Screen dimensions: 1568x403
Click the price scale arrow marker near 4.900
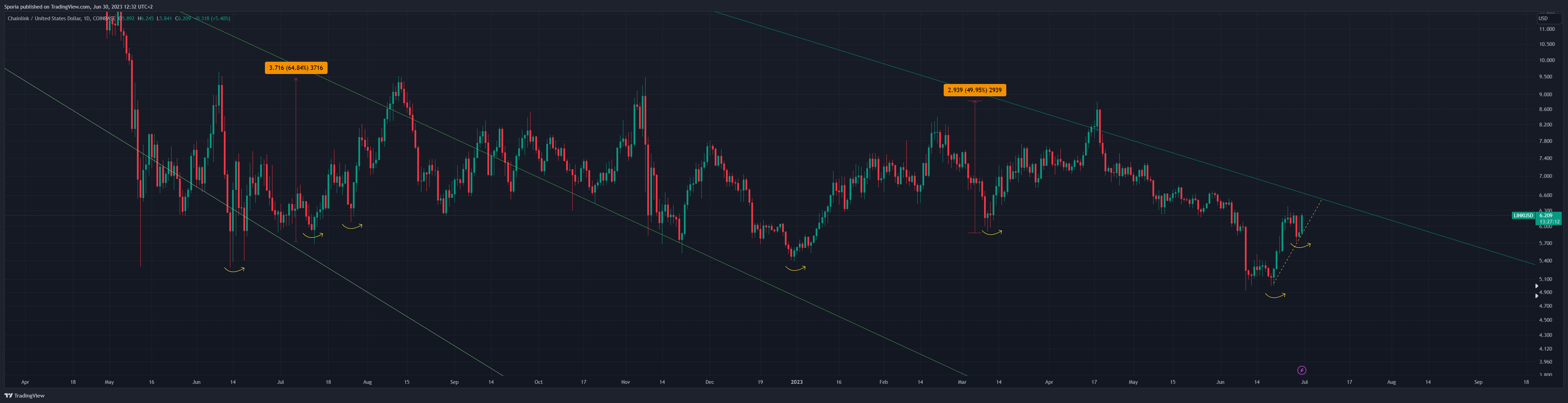1537,296
